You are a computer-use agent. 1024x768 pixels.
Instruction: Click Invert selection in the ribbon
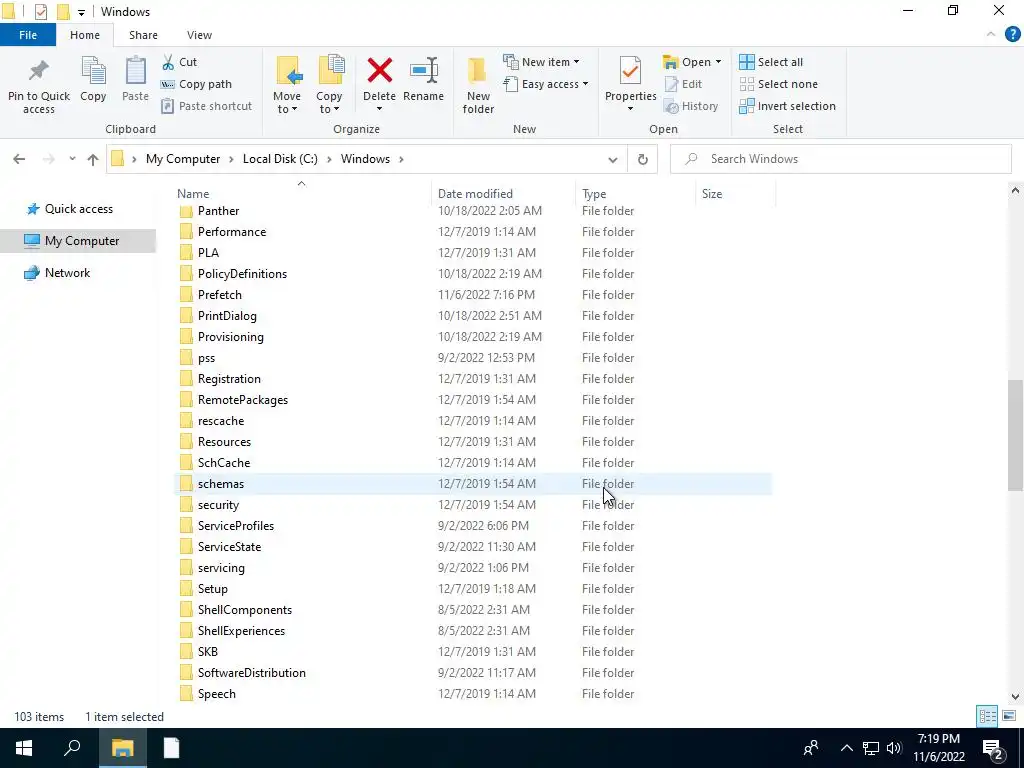pos(787,106)
